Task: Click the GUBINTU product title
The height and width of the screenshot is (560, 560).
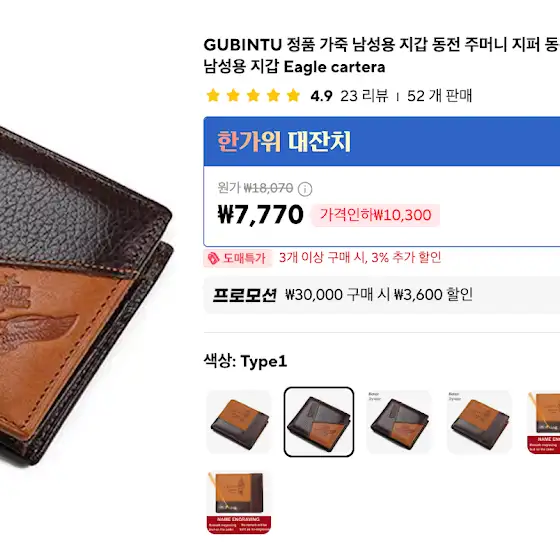Action: tap(381, 56)
